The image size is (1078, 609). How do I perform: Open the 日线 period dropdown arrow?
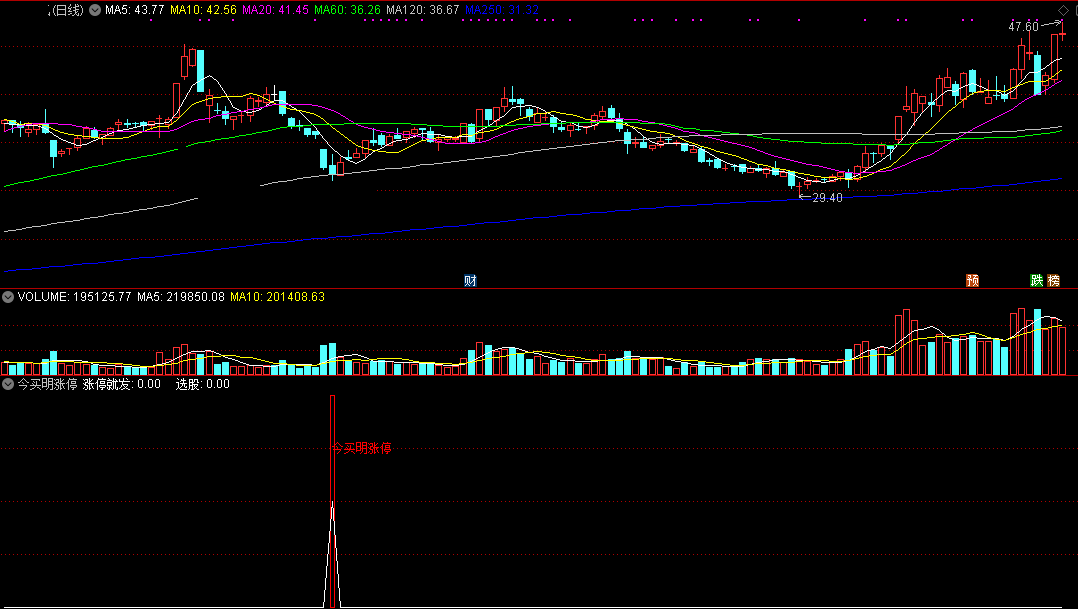point(95,10)
